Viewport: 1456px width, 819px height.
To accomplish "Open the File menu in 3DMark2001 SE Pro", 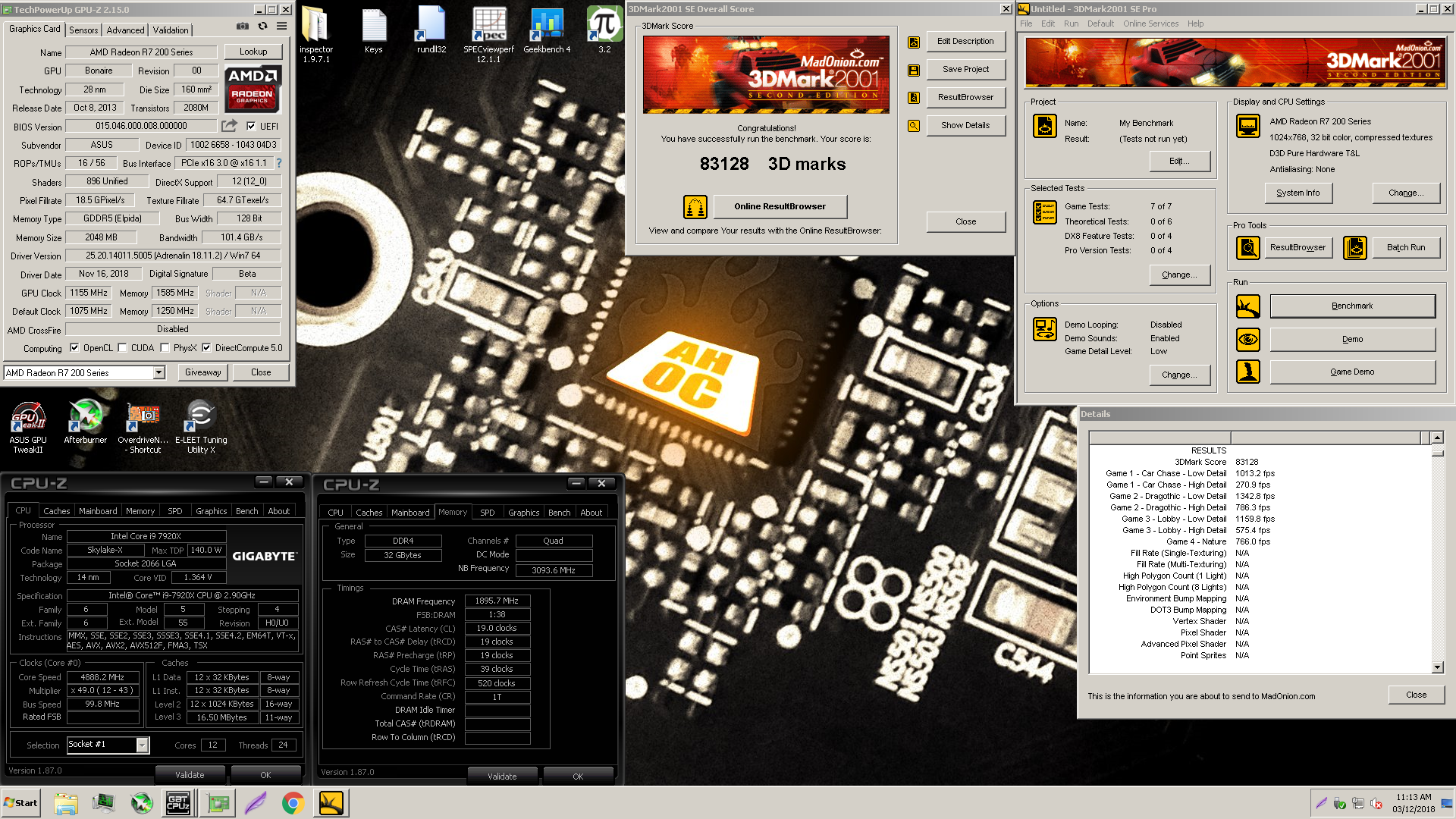I will [x=1026, y=24].
